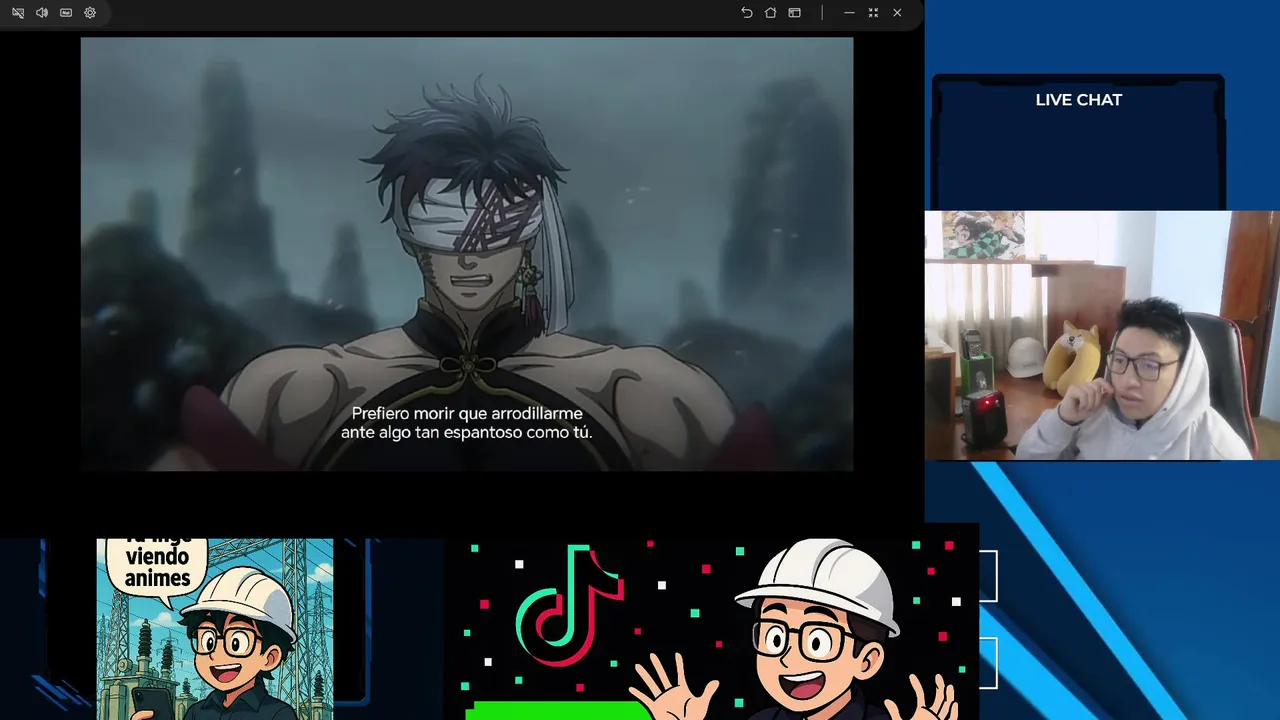
Task: Click the back arrow icon
Action: point(746,13)
